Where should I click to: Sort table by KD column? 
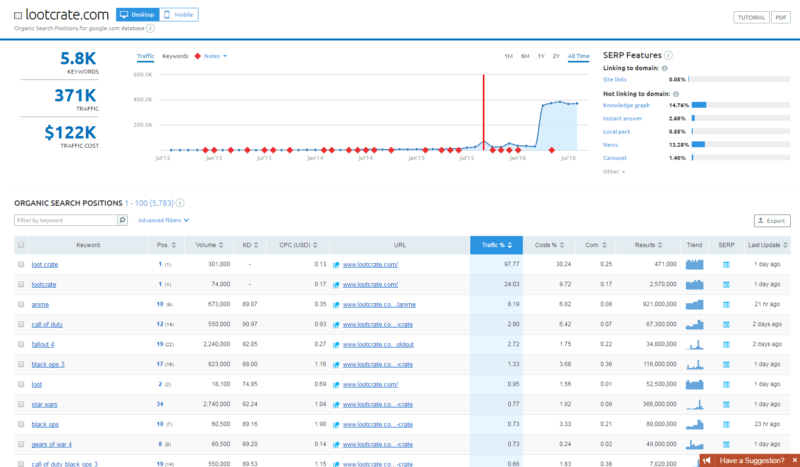tap(250, 245)
